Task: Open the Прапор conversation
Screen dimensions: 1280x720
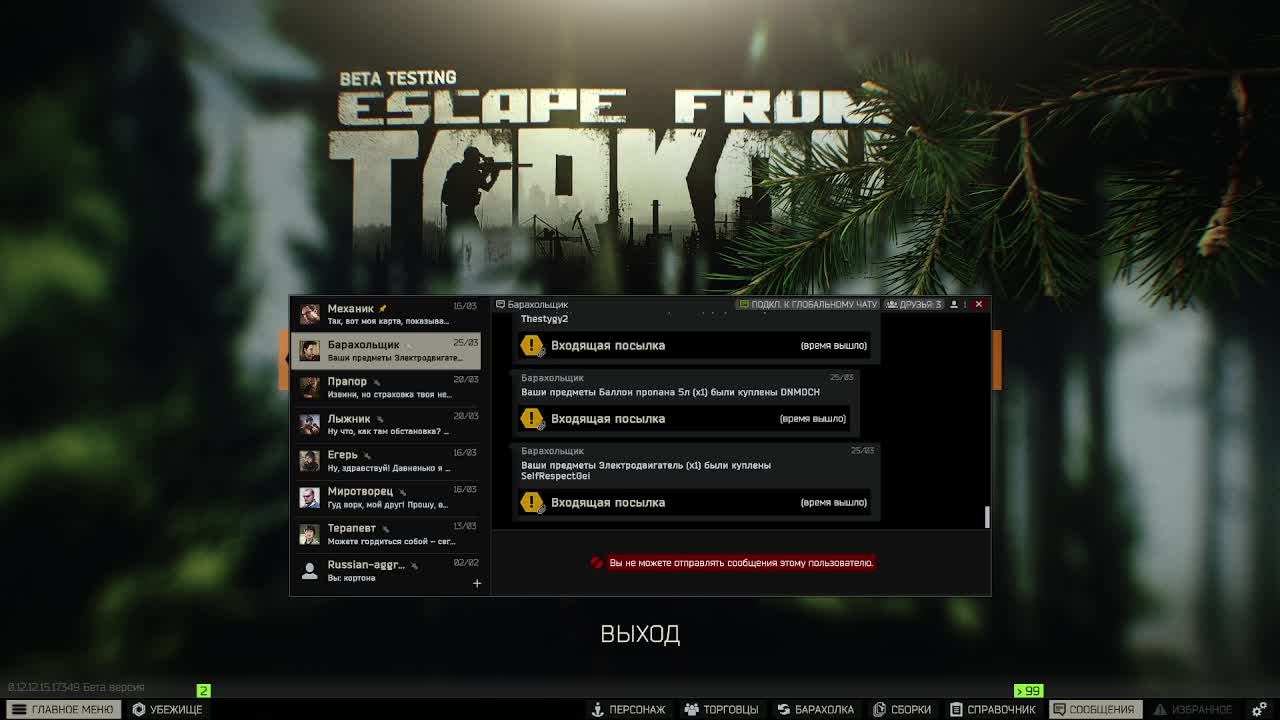Action: 385,387
